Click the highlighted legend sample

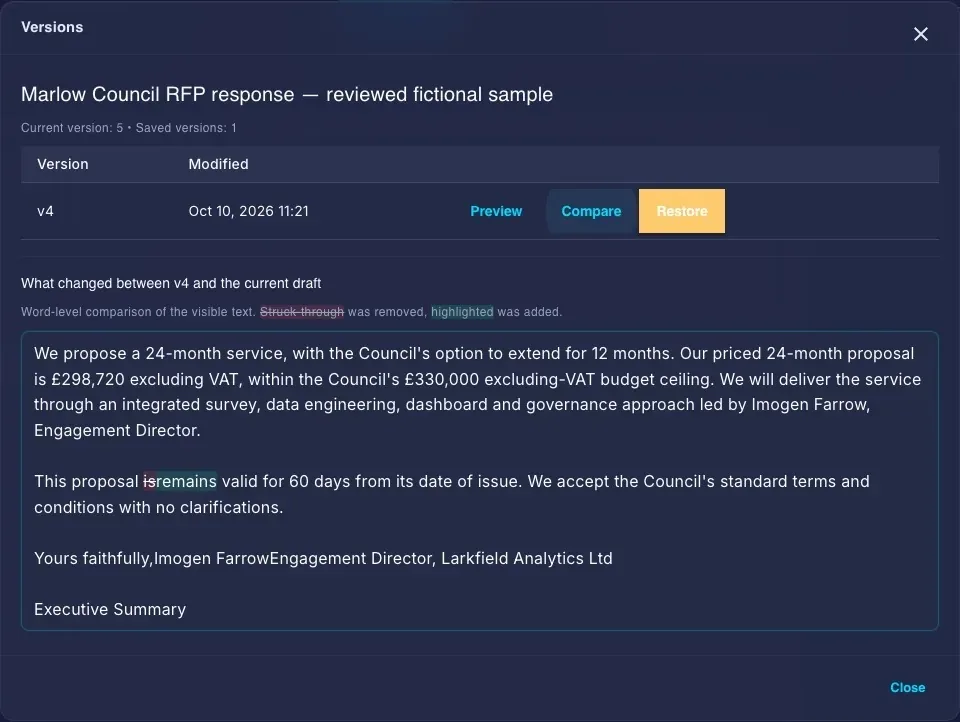coord(462,312)
